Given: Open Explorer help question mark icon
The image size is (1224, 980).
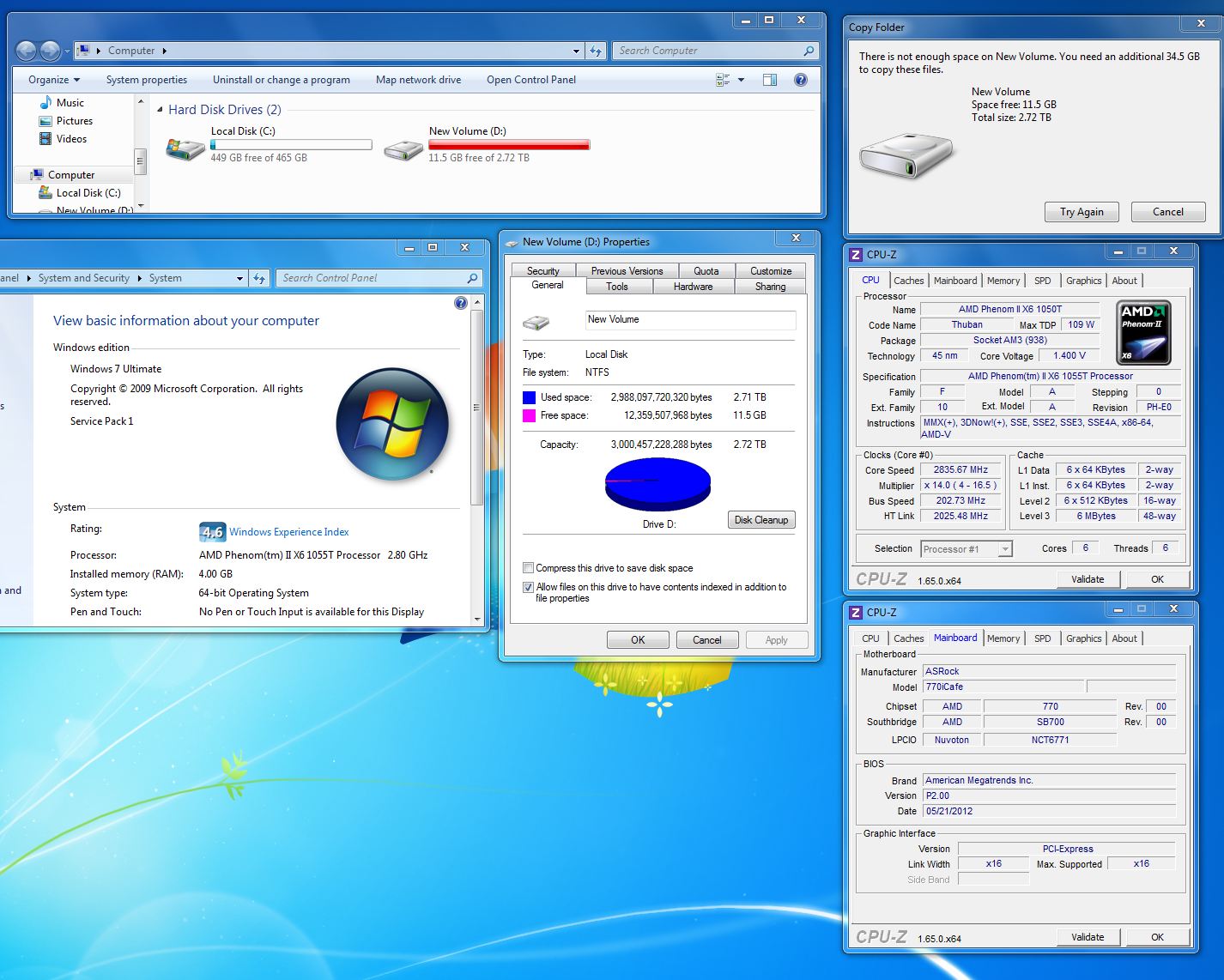Looking at the screenshot, I should tap(800, 80).
